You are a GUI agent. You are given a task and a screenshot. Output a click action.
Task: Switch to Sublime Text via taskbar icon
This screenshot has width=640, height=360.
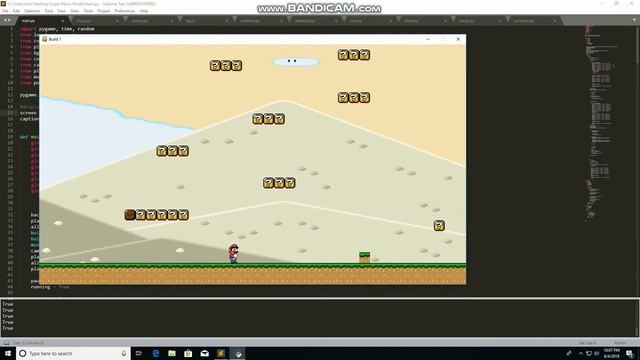pyautogui.click(x=221, y=353)
